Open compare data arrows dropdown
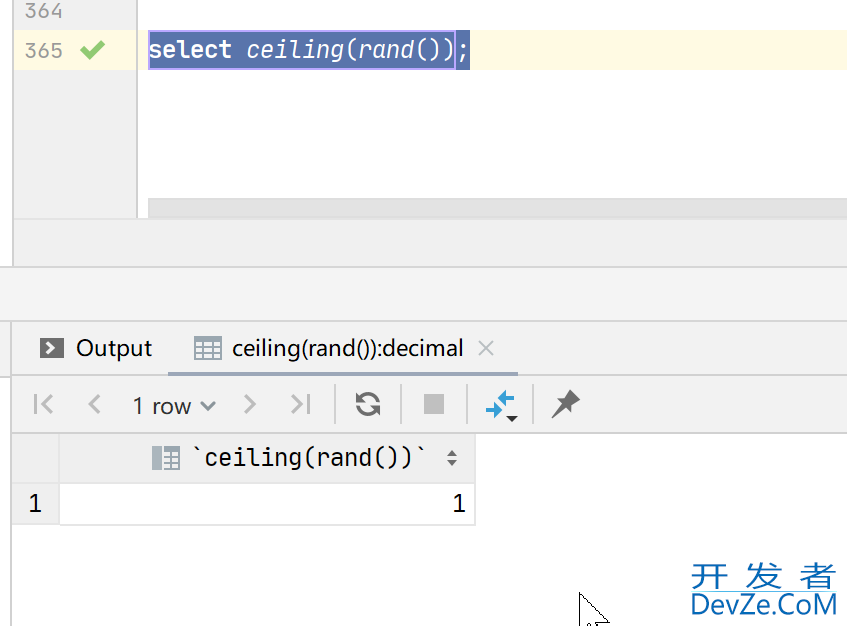The height and width of the screenshot is (626, 847). 501,406
